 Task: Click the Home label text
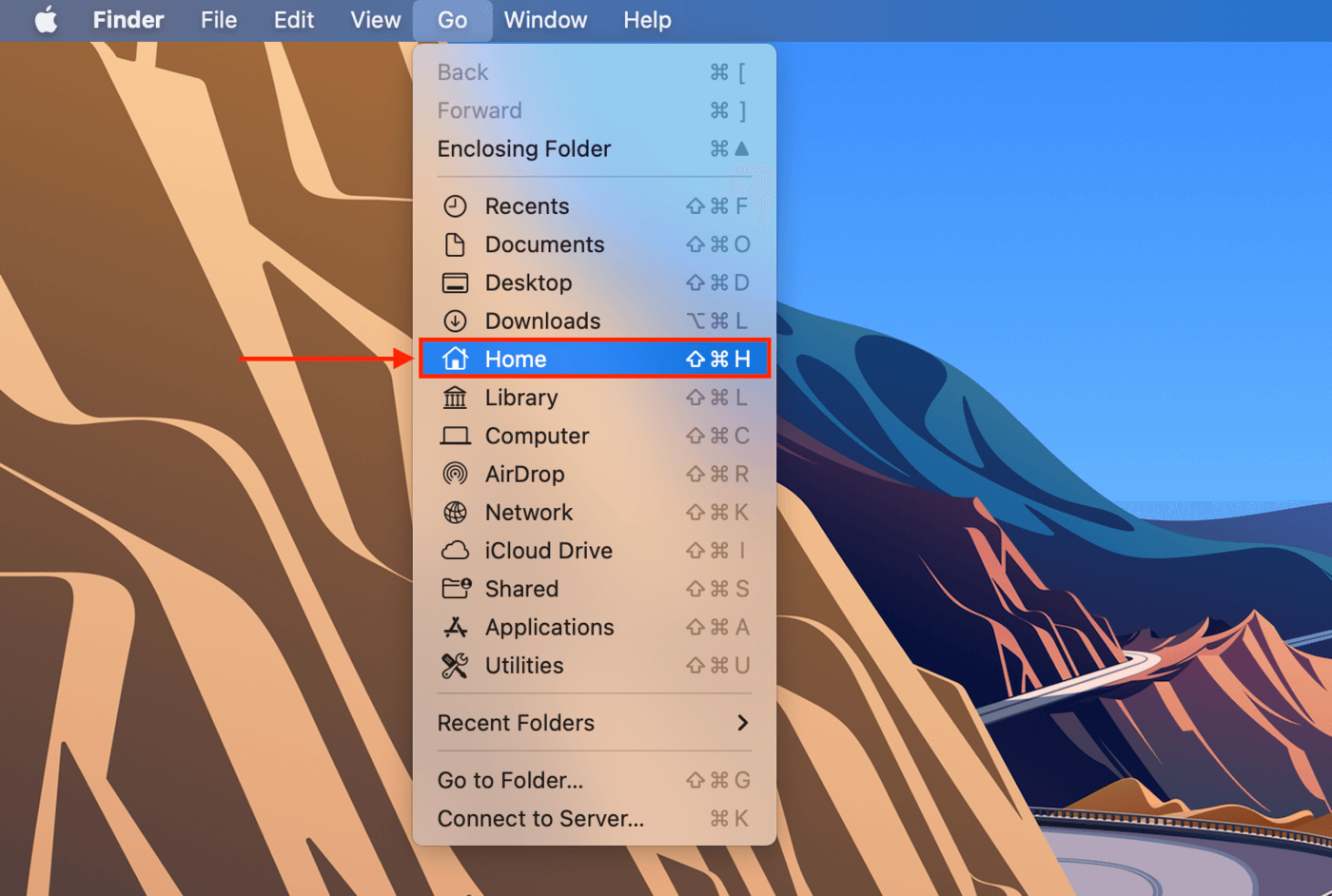516,359
